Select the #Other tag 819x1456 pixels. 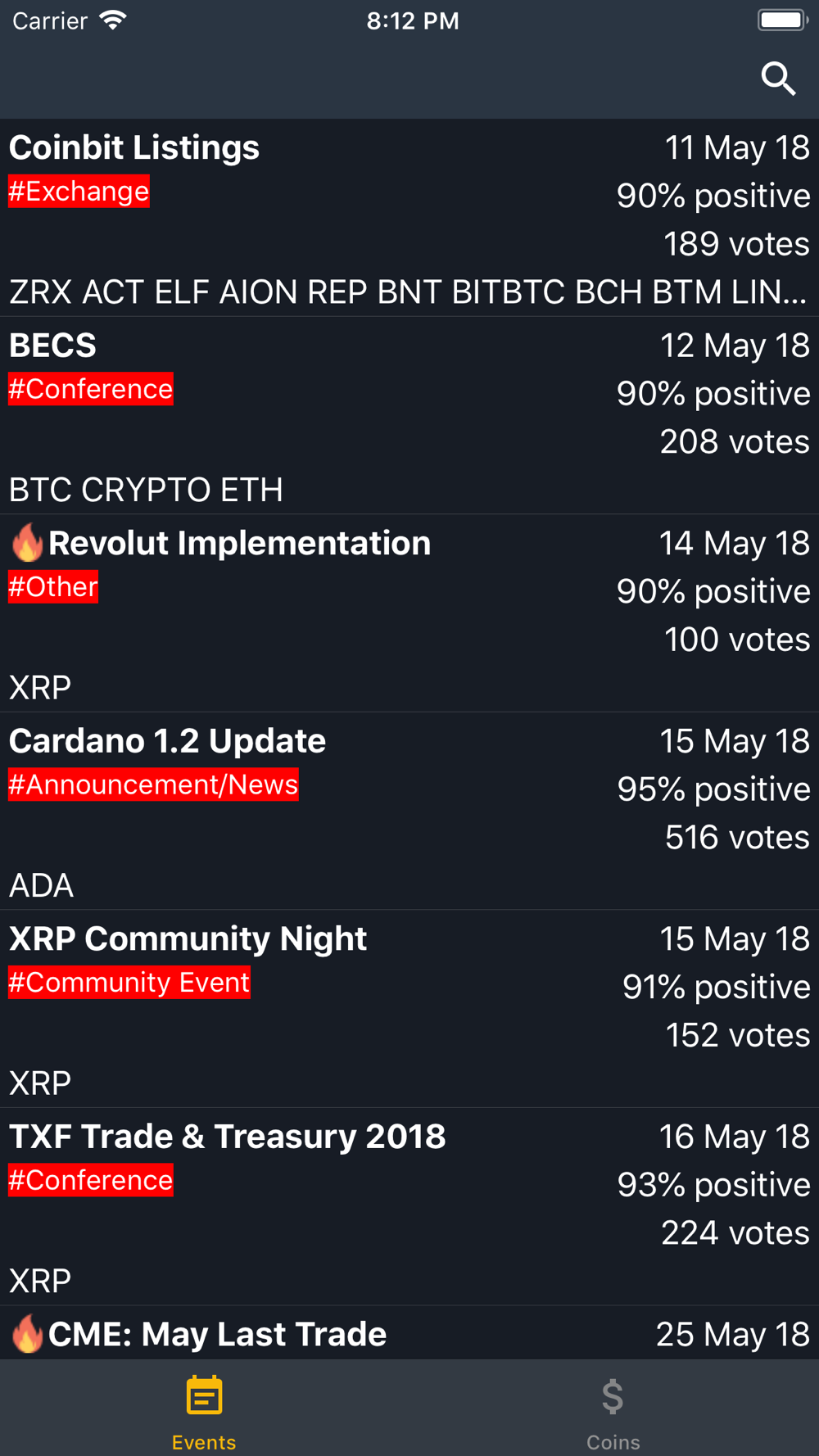[x=53, y=586]
